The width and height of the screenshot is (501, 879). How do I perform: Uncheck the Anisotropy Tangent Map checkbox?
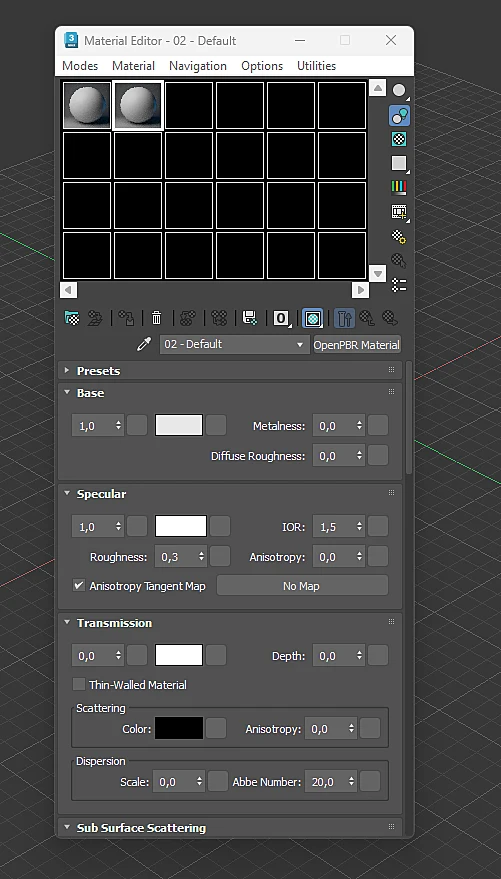coord(79,586)
